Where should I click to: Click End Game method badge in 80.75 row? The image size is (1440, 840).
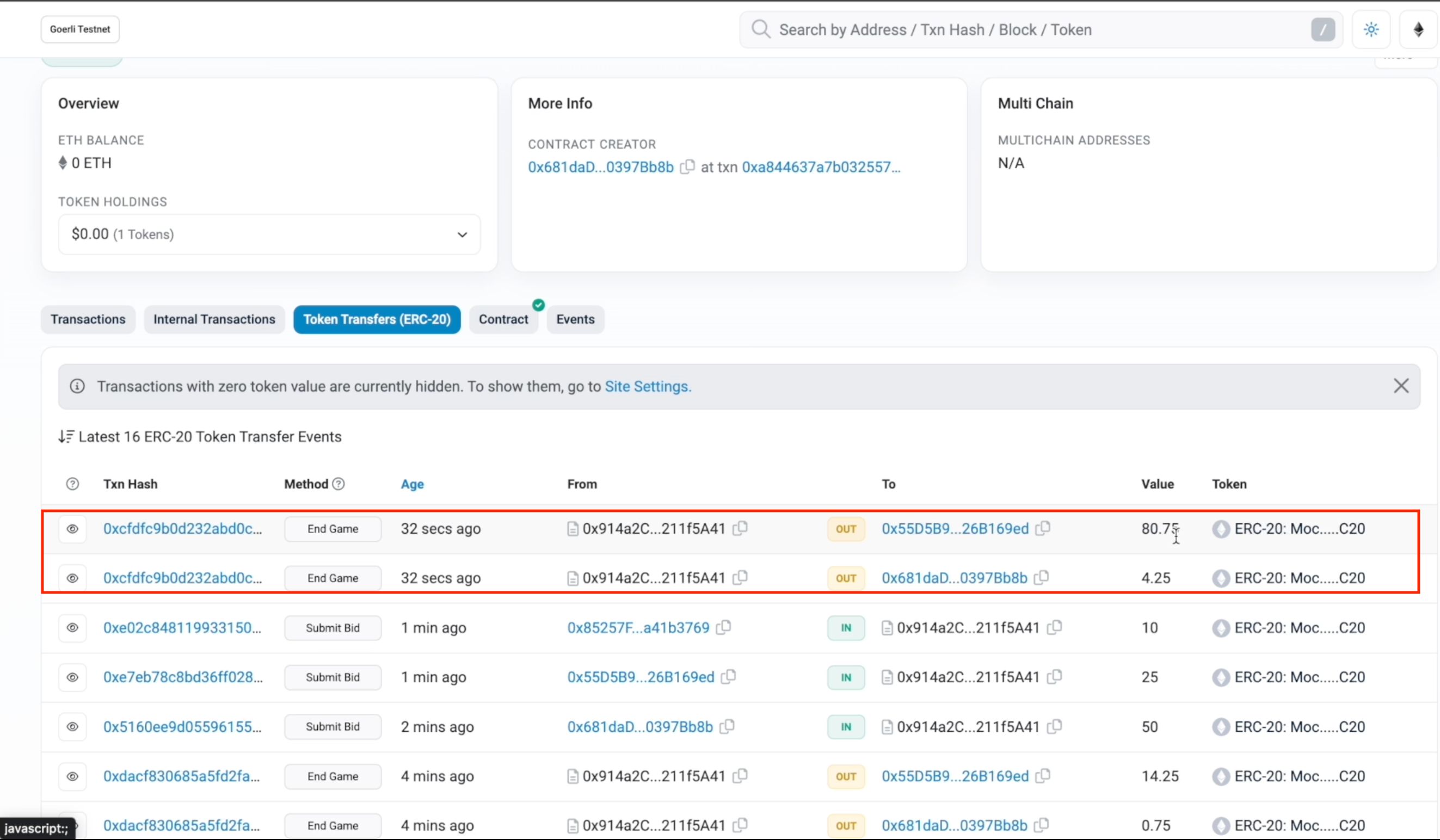[x=333, y=529]
